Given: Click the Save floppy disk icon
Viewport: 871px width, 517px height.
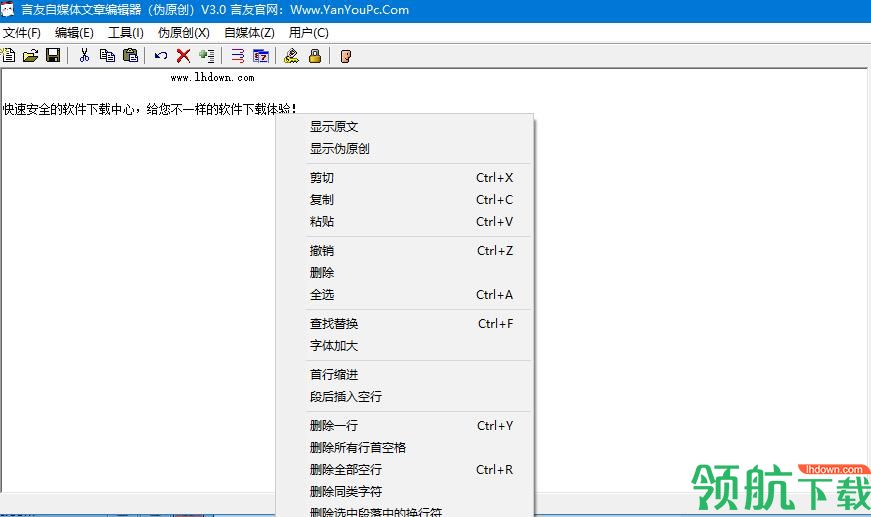Looking at the screenshot, I should point(53,56).
